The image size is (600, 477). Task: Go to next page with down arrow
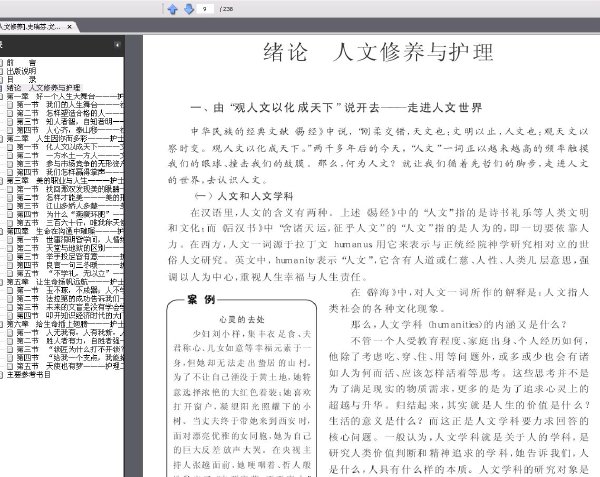pos(189,9)
